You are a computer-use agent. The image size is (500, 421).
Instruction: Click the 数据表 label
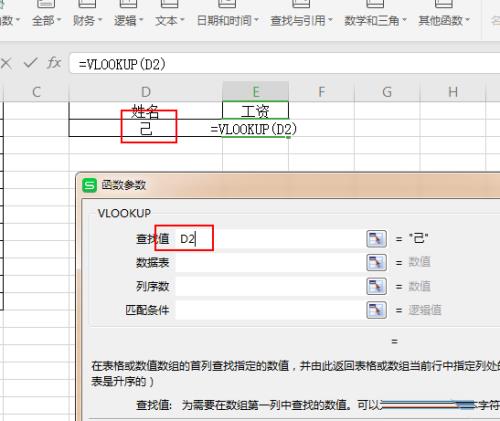[x=152, y=263]
